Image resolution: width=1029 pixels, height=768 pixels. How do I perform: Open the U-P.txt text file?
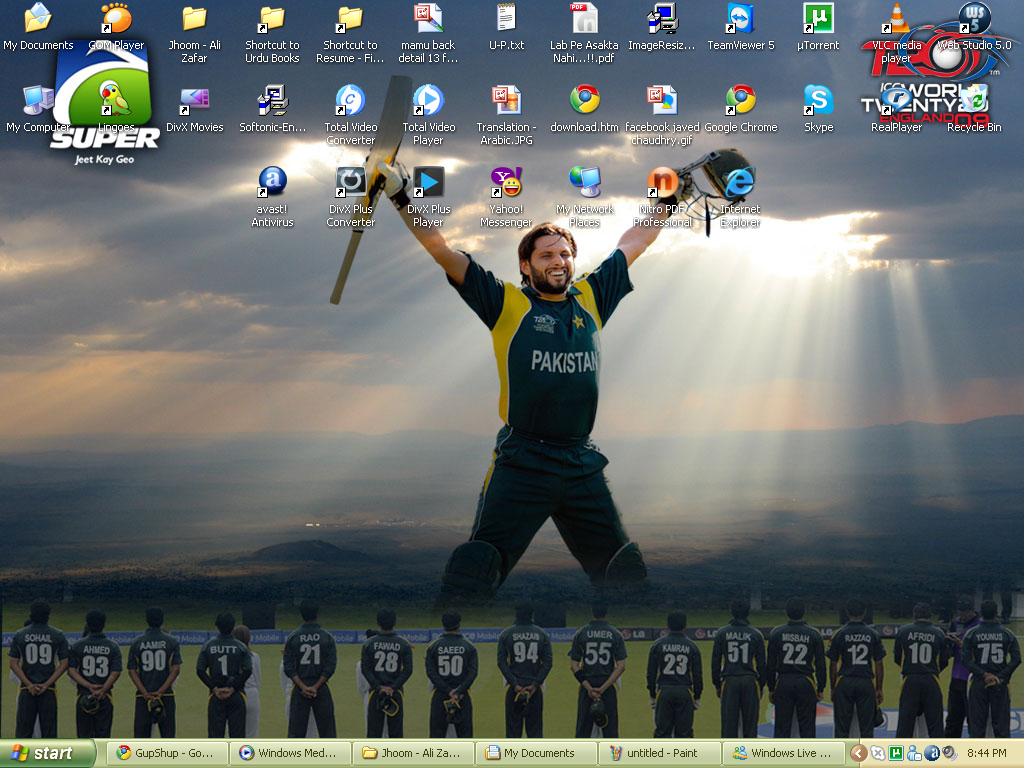(506, 20)
